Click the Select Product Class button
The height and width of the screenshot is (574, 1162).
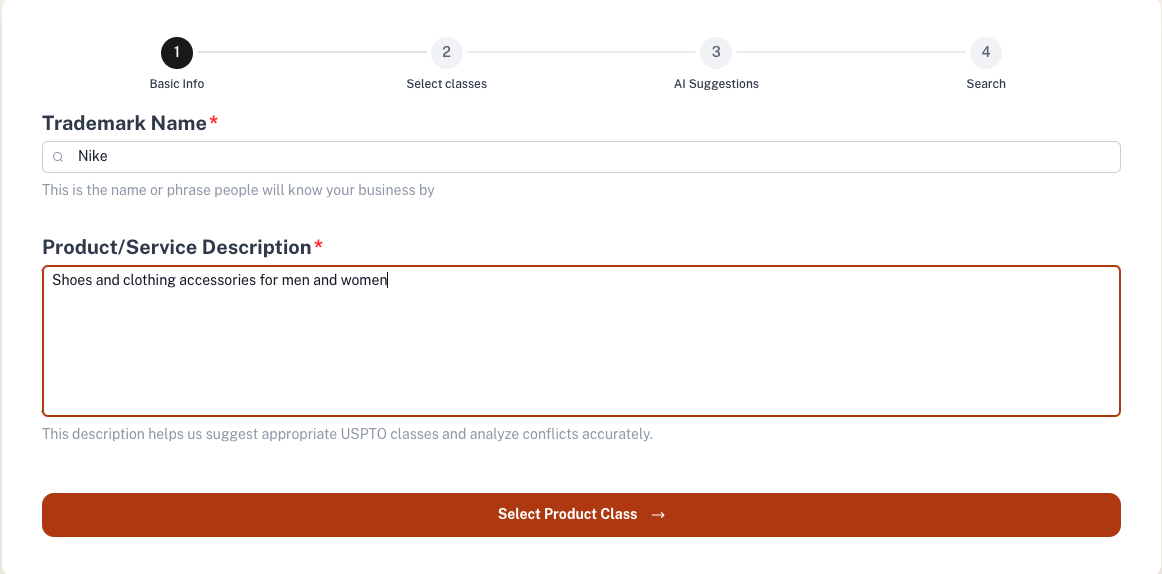pos(581,515)
